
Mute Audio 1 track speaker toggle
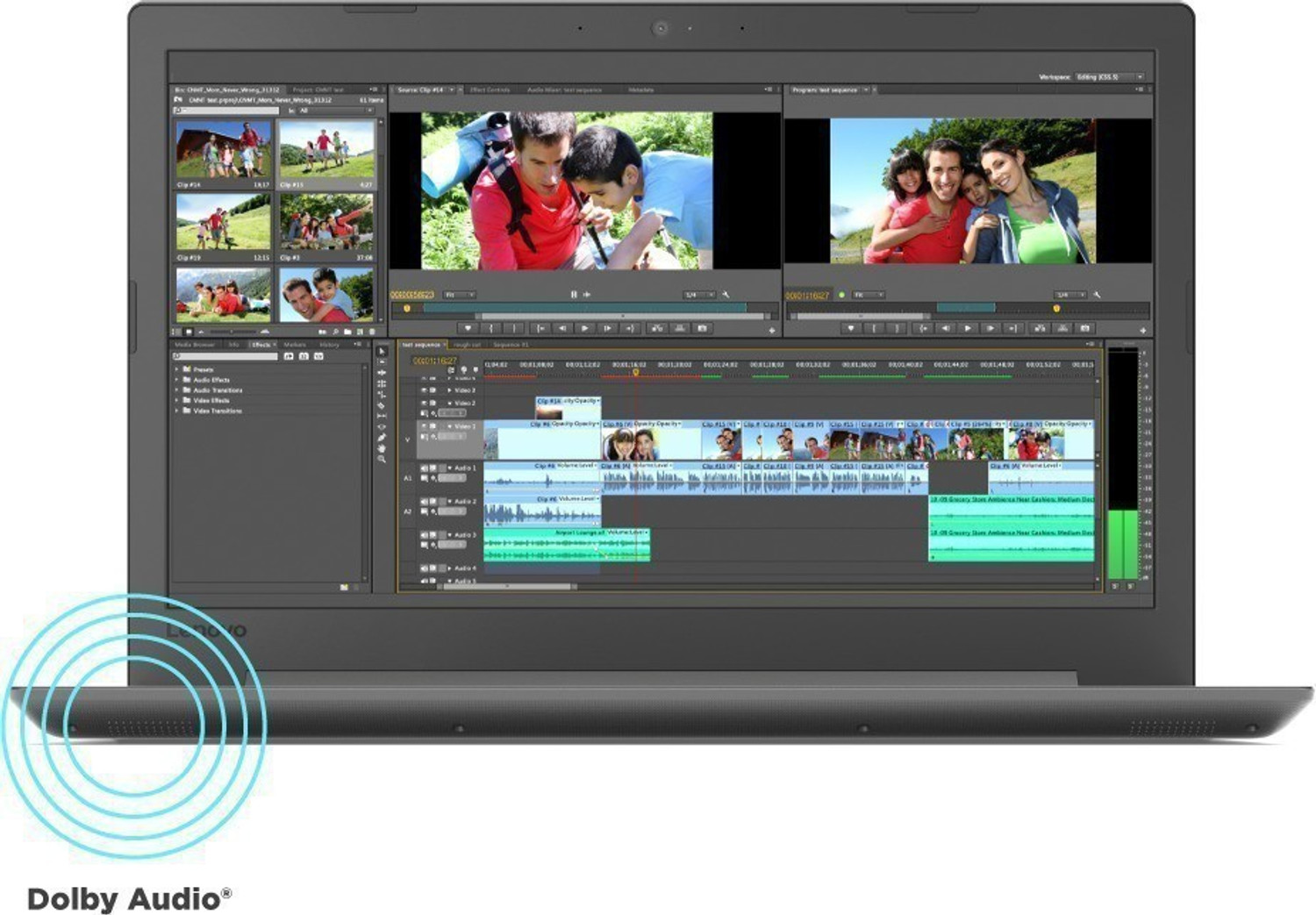pyautogui.click(x=424, y=468)
